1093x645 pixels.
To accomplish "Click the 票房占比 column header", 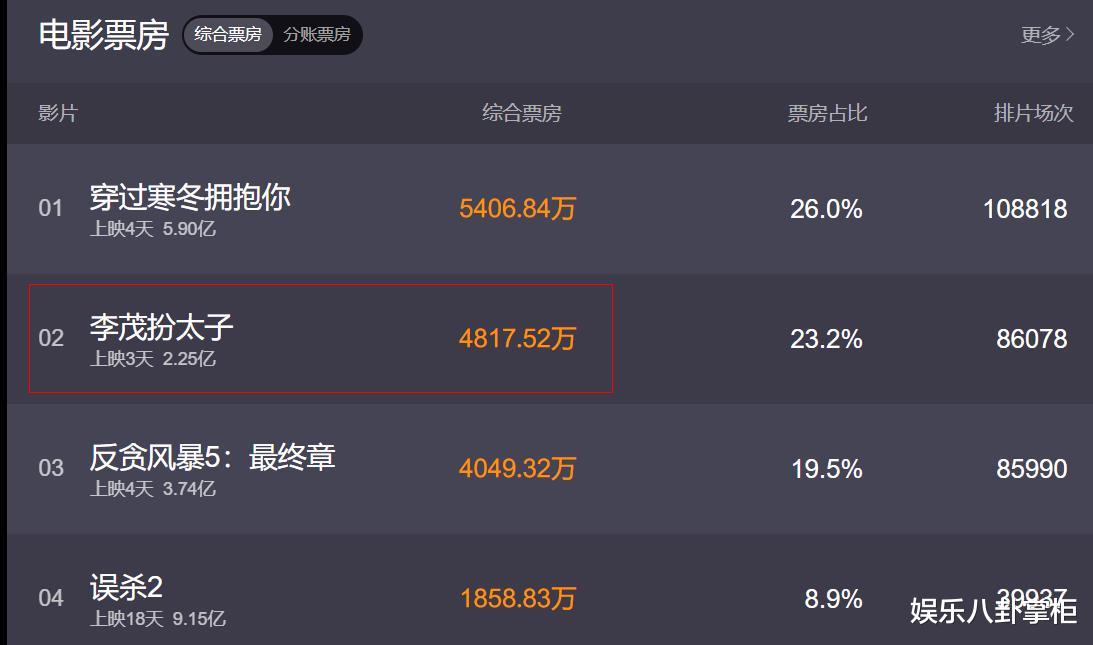I will 827,114.
